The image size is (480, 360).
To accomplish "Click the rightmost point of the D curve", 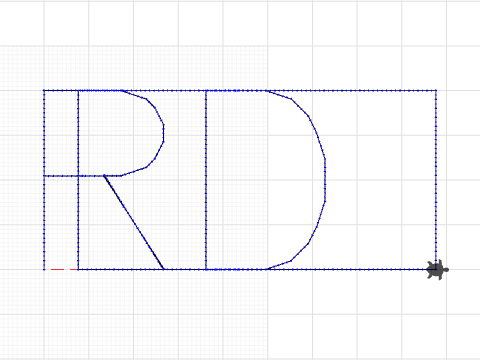I will pos(325,180).
